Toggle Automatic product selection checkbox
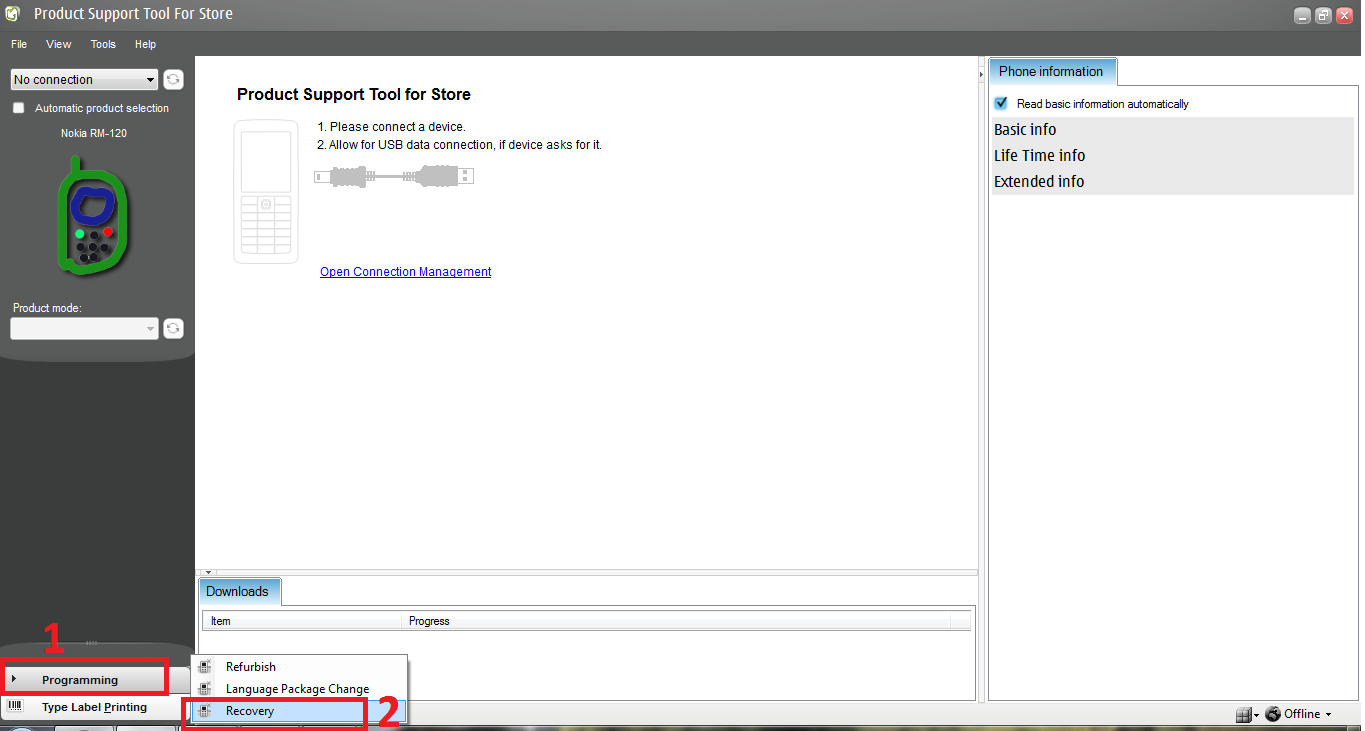 (x=18, y=108)
